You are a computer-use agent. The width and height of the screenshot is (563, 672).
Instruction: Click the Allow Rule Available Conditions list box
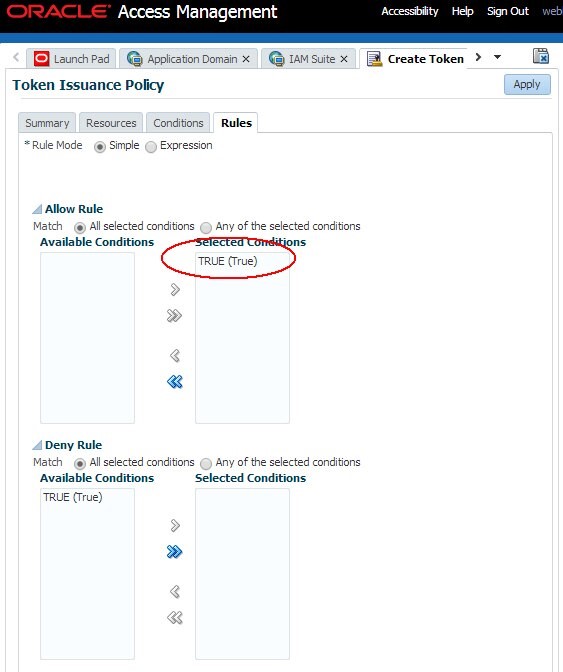pos(87,338)
